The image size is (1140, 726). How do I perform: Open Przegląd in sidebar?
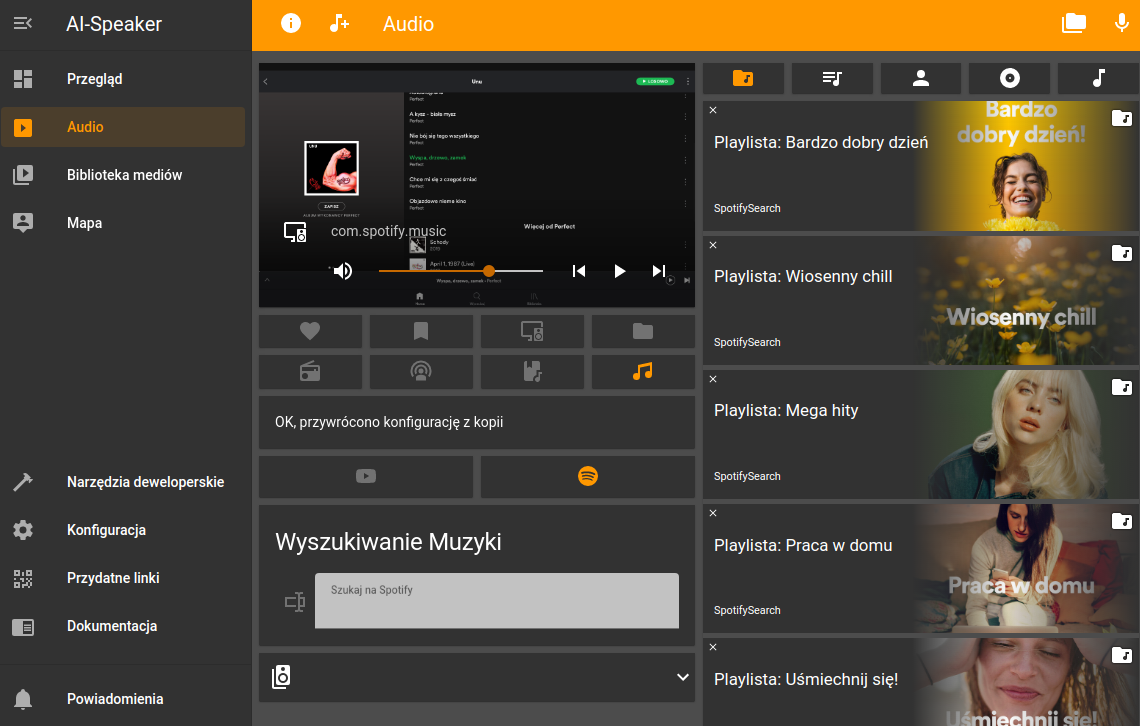click(x=123, y=78)
